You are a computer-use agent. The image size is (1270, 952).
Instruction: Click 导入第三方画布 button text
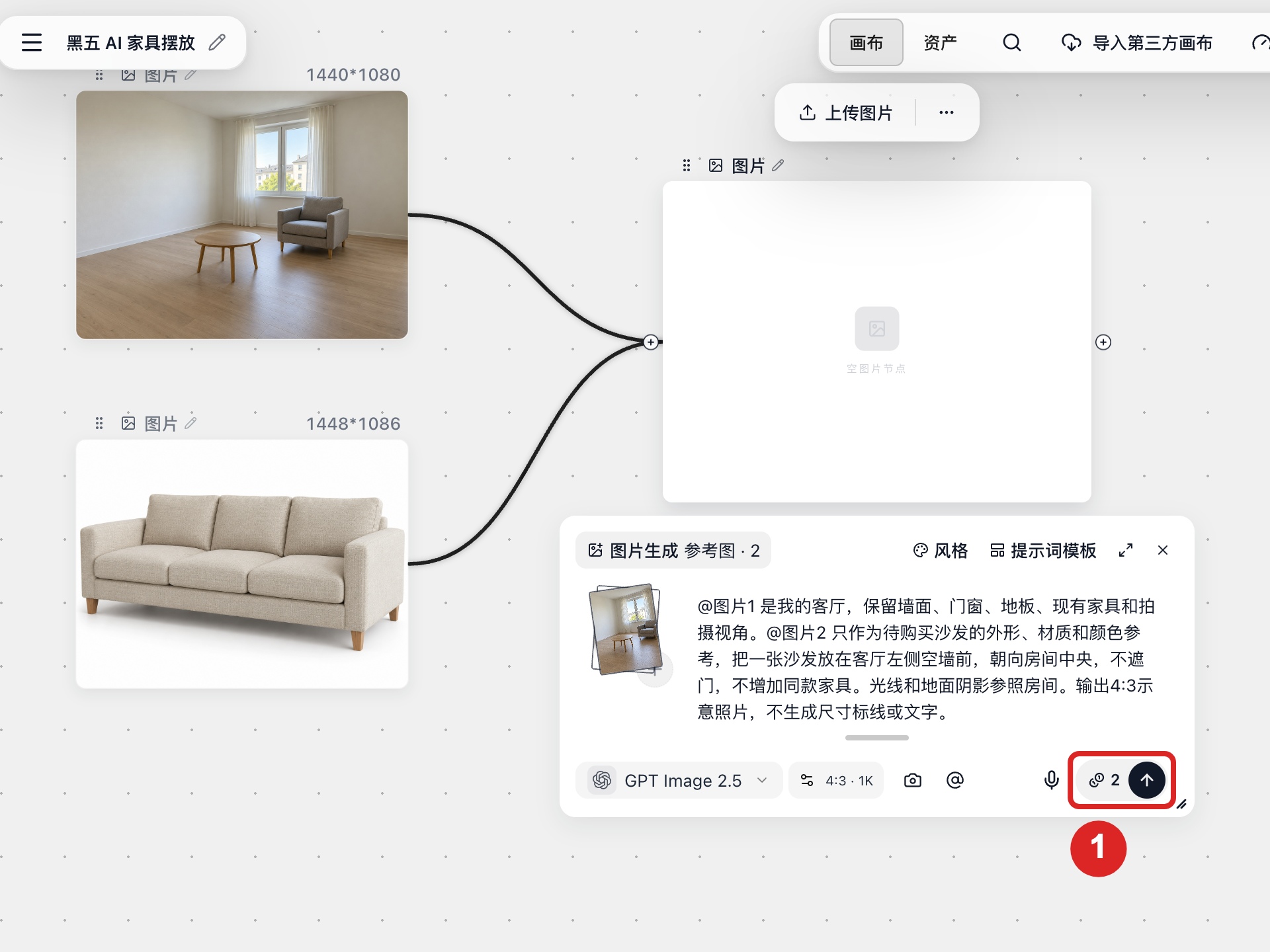[x=1152, y=43]
